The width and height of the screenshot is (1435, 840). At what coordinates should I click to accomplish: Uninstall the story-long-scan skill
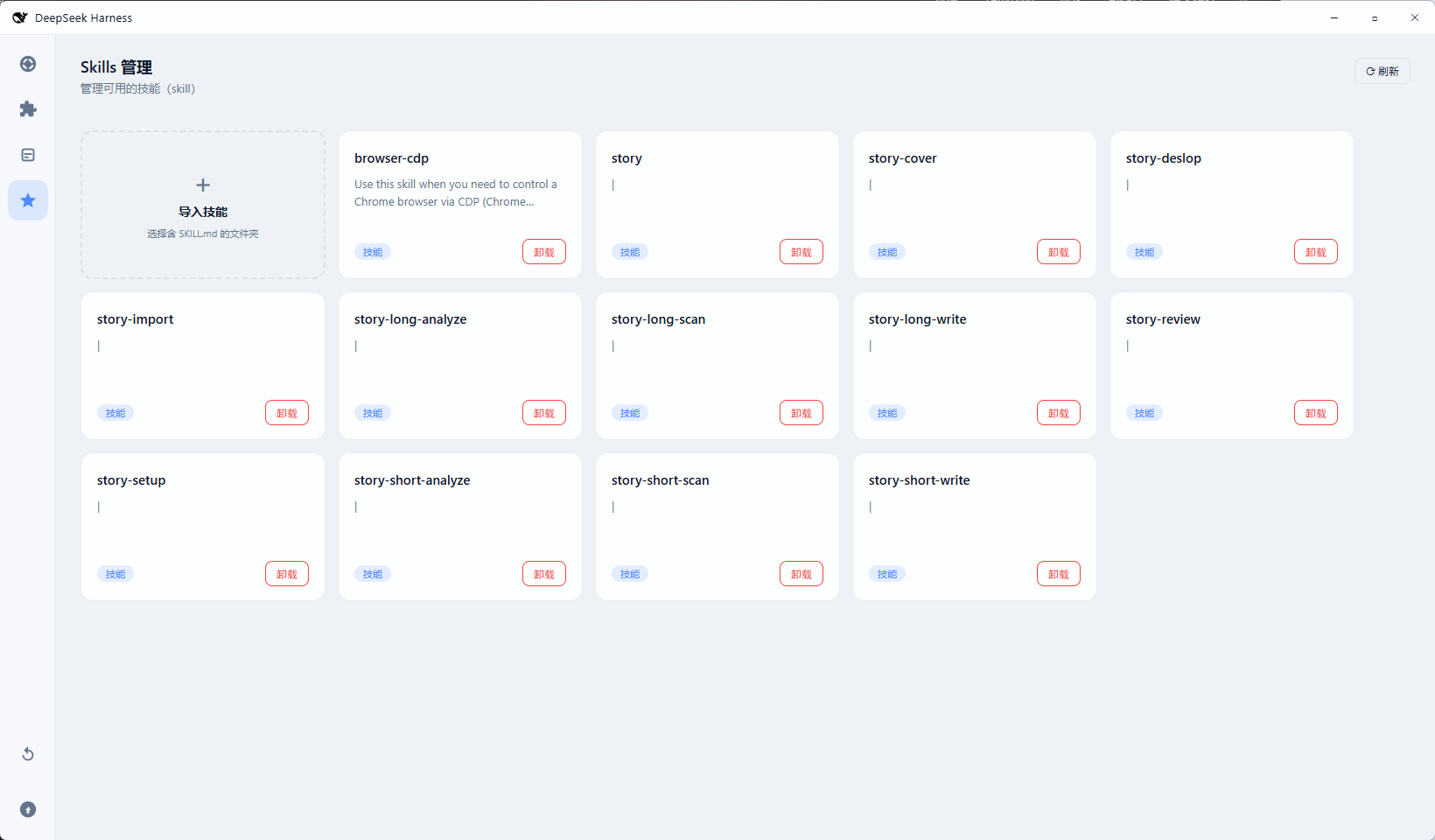pyautogui.click(x=801, y=413)
